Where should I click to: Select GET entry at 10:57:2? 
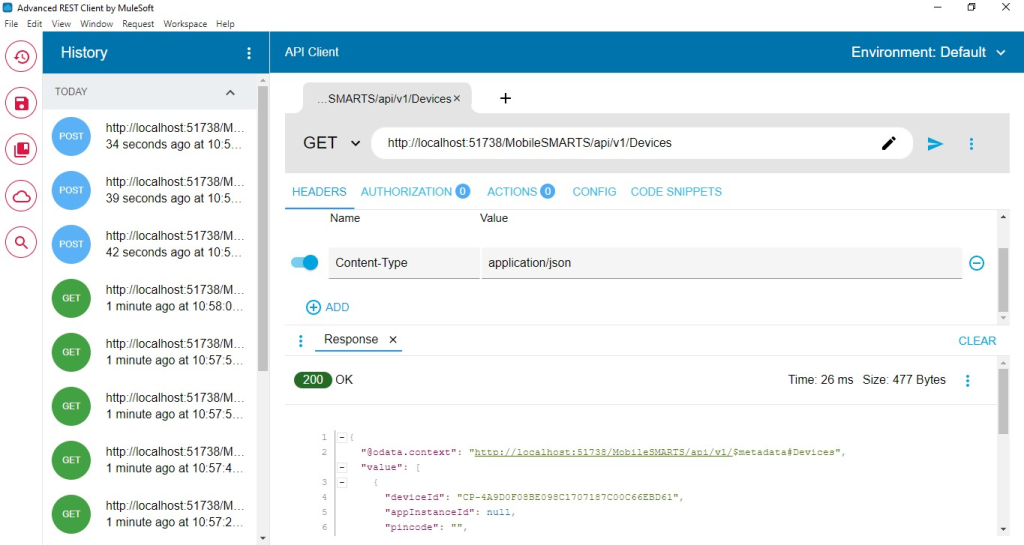pos(148,514)
